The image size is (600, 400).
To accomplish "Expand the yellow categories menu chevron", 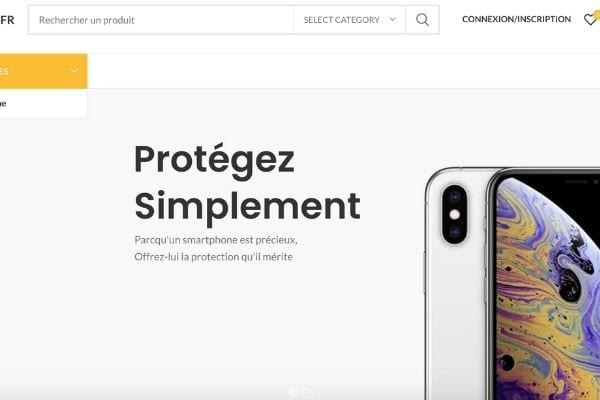I will click(x=74, y=71).
